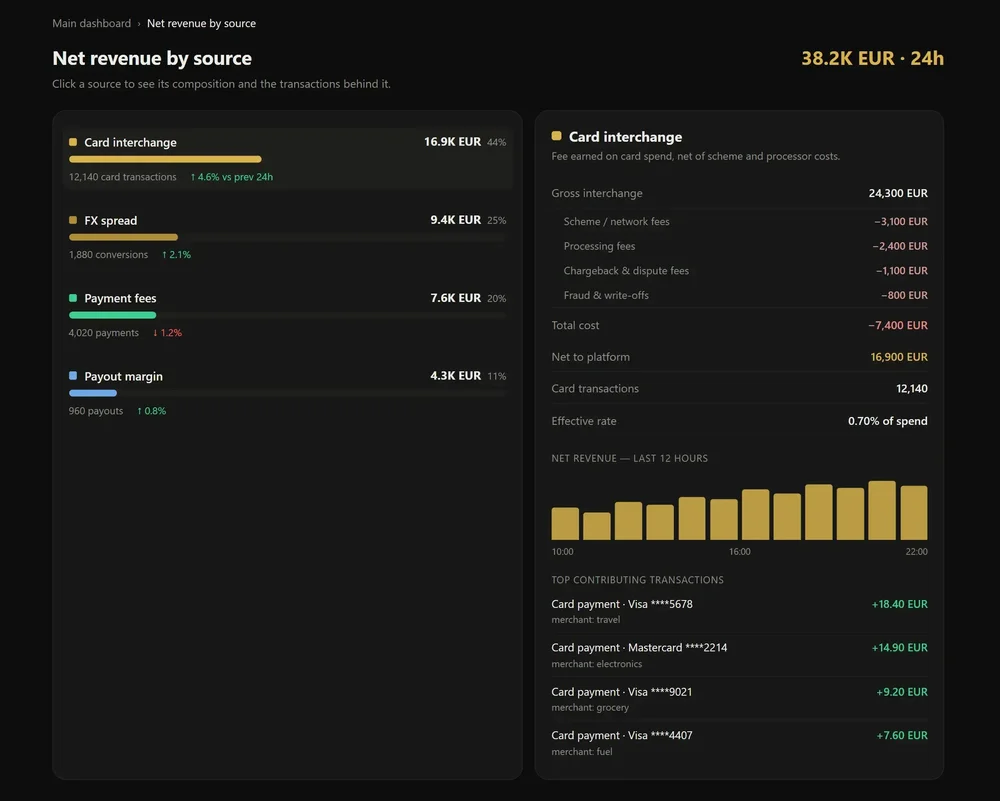Open the Visa ****9021 grocery transaction
Image resolution: width=1000 pixels, height=801 pixels.
coord(740,699)
